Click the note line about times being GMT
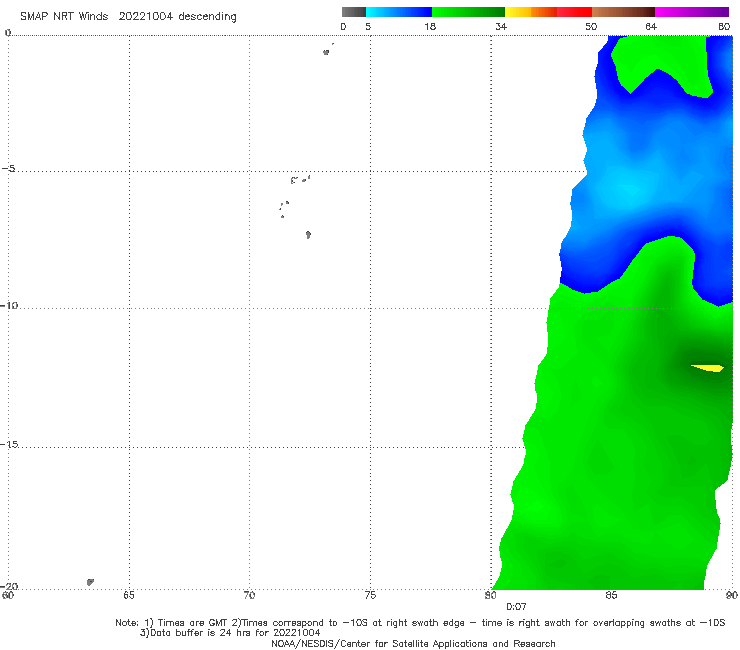 (x=420, y=623)
